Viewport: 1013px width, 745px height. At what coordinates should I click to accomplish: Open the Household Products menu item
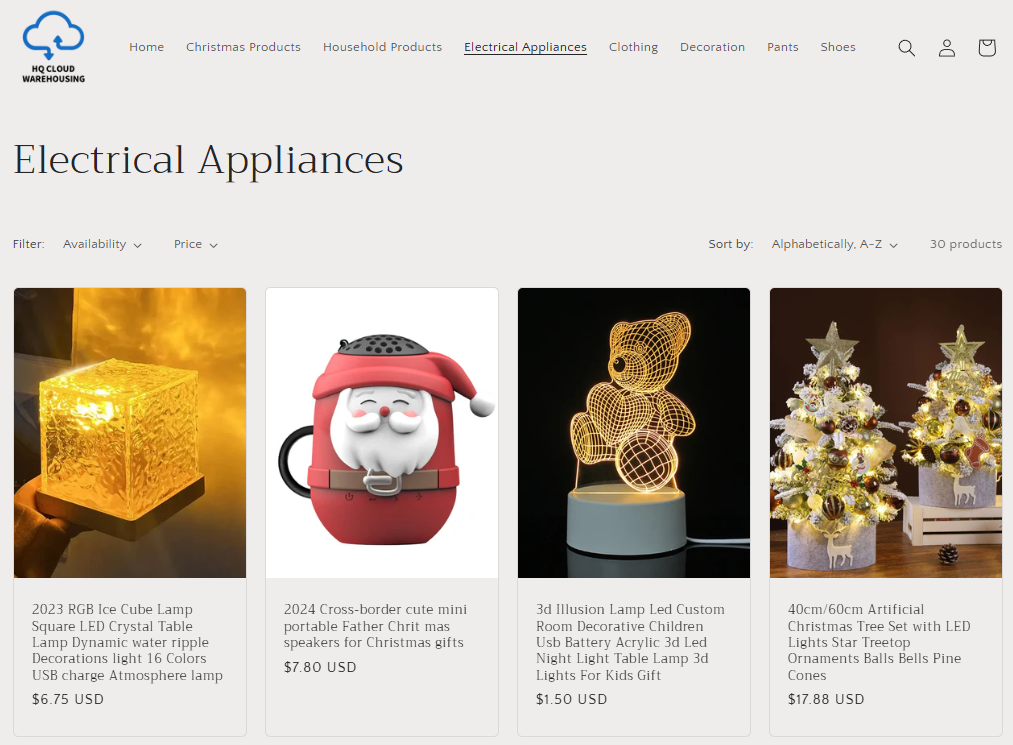[x=382, y=47]
